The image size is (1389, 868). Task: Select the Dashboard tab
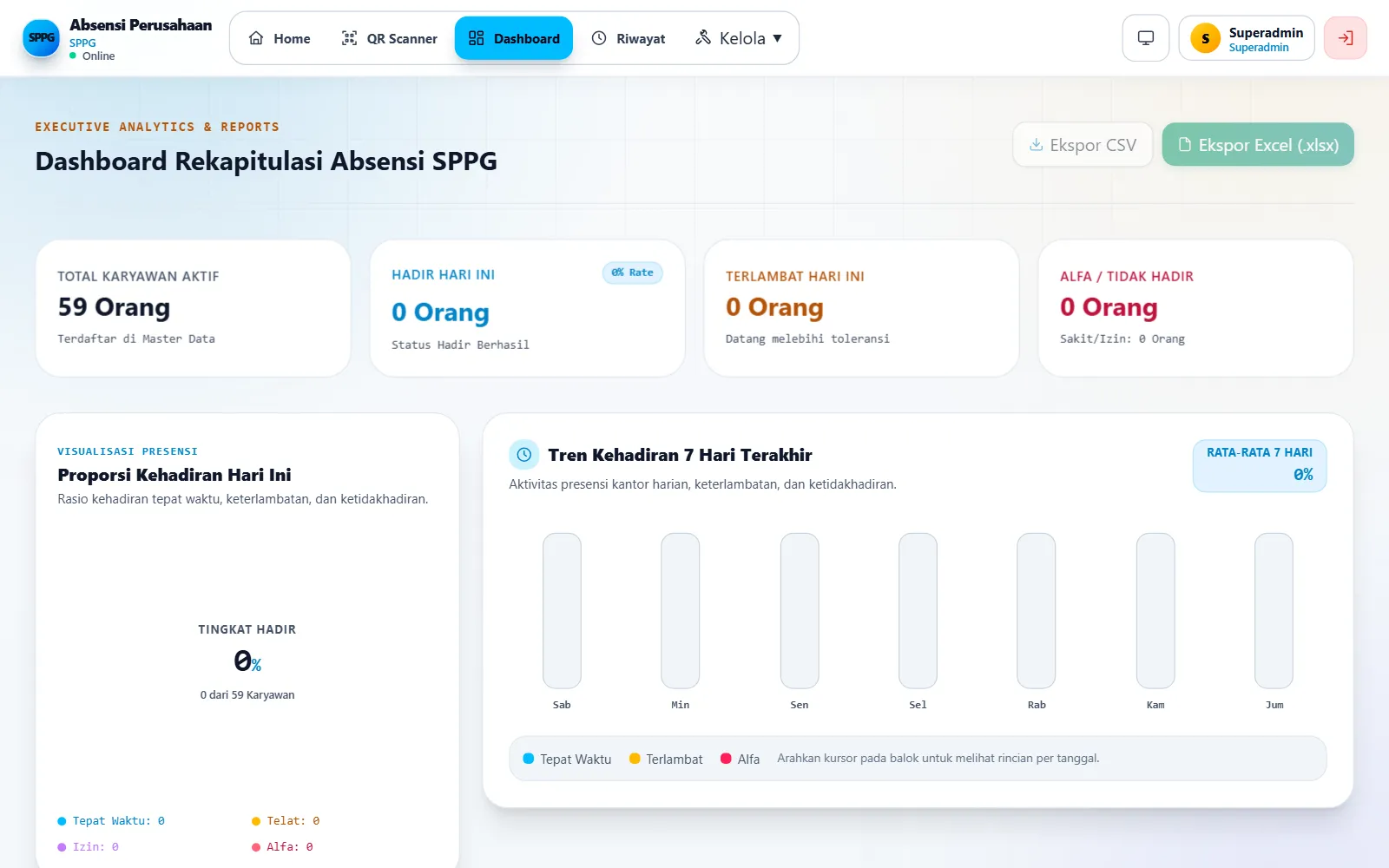click(514, 38)
